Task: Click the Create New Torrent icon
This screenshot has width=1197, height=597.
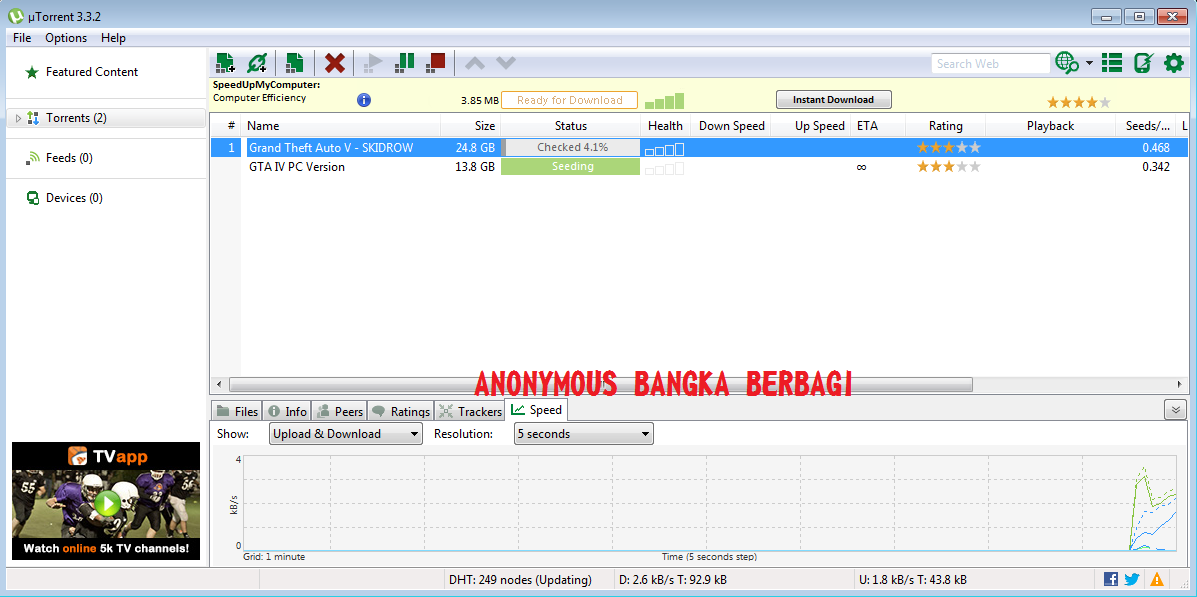Action: pyautogui.click(x=295, y=63)
